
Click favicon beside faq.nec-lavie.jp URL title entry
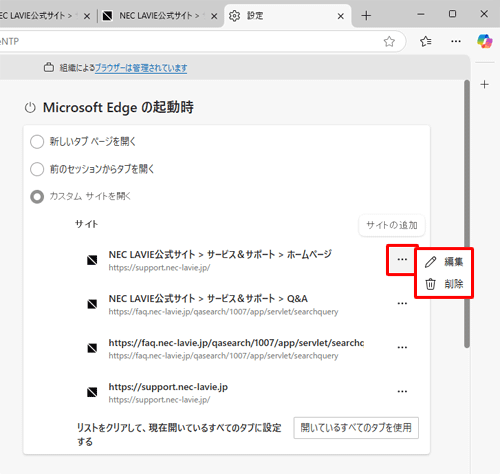92,348
